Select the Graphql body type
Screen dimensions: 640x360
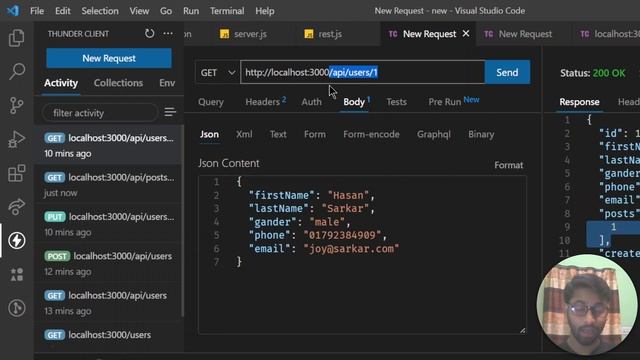[x=433, y=134]
